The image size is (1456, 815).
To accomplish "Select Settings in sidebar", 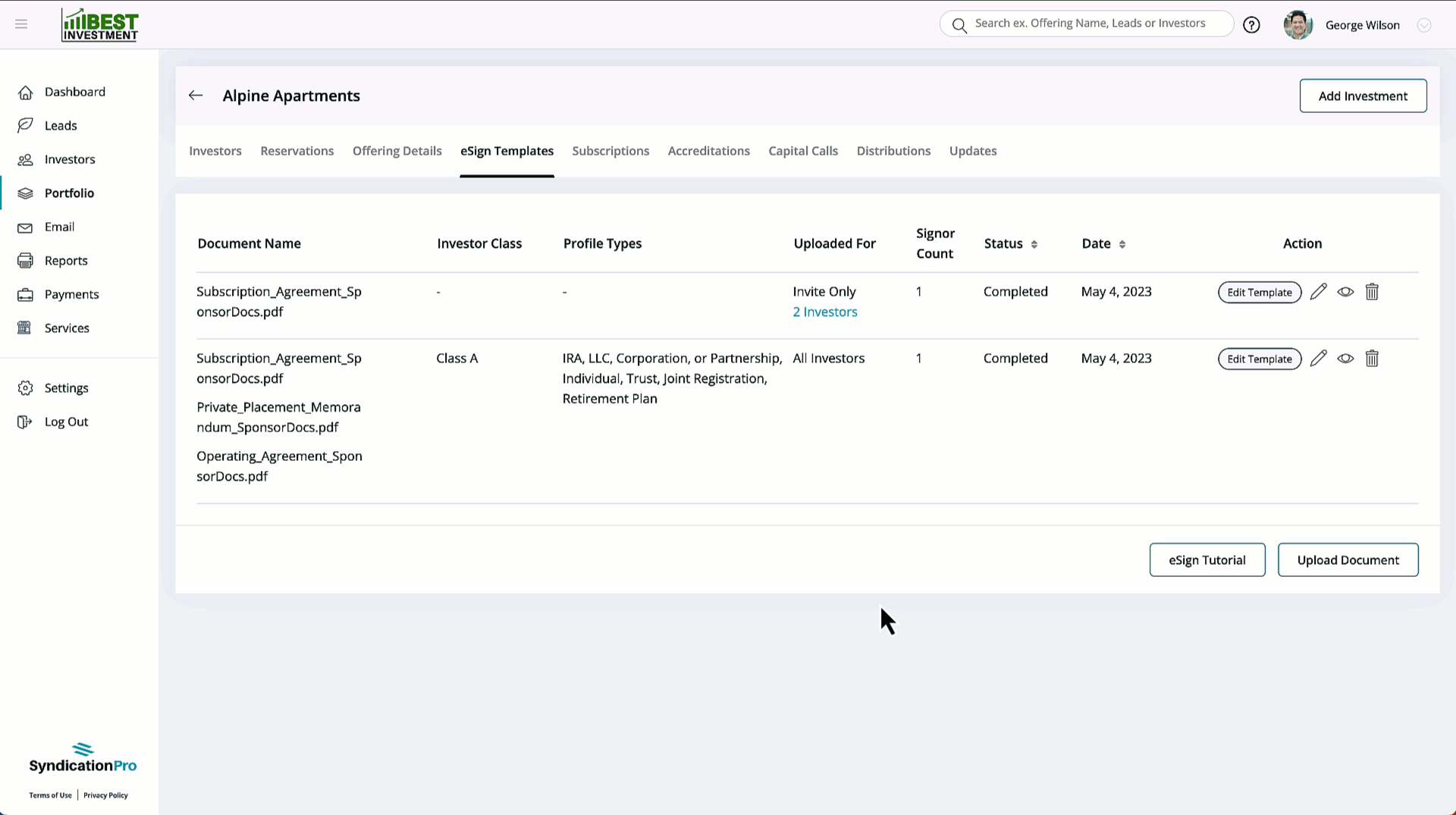I will [x=67, y=388].
